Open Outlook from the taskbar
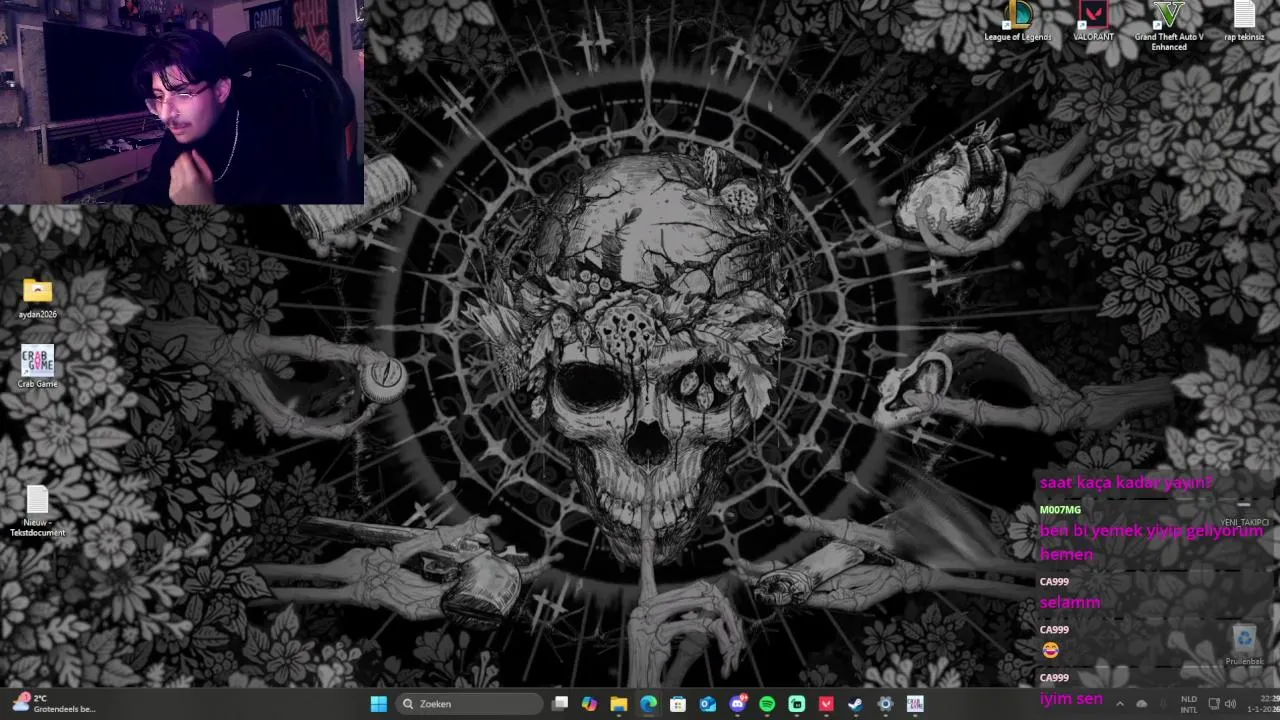 click(708, 704)
